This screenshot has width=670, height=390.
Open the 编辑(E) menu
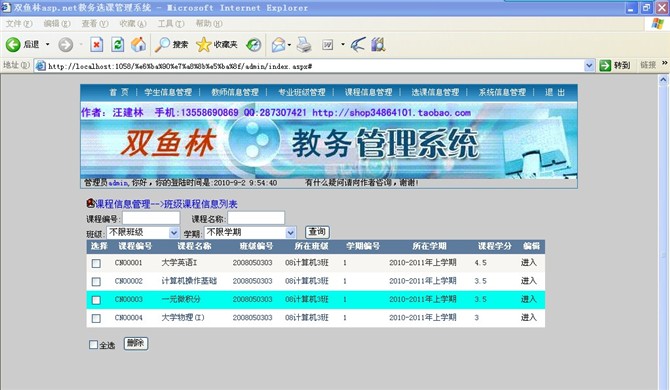coord(57,23)
